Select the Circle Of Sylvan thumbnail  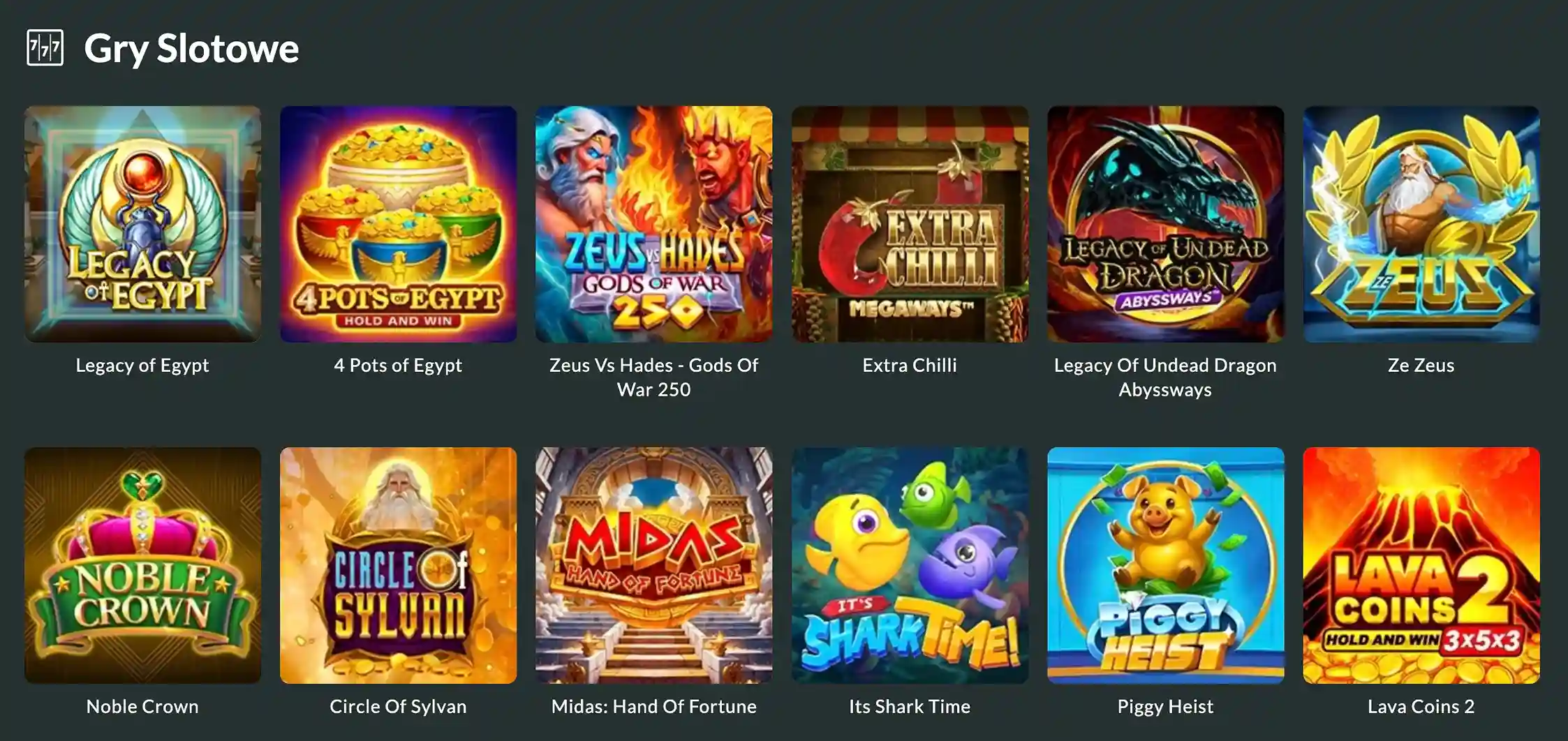398,565
